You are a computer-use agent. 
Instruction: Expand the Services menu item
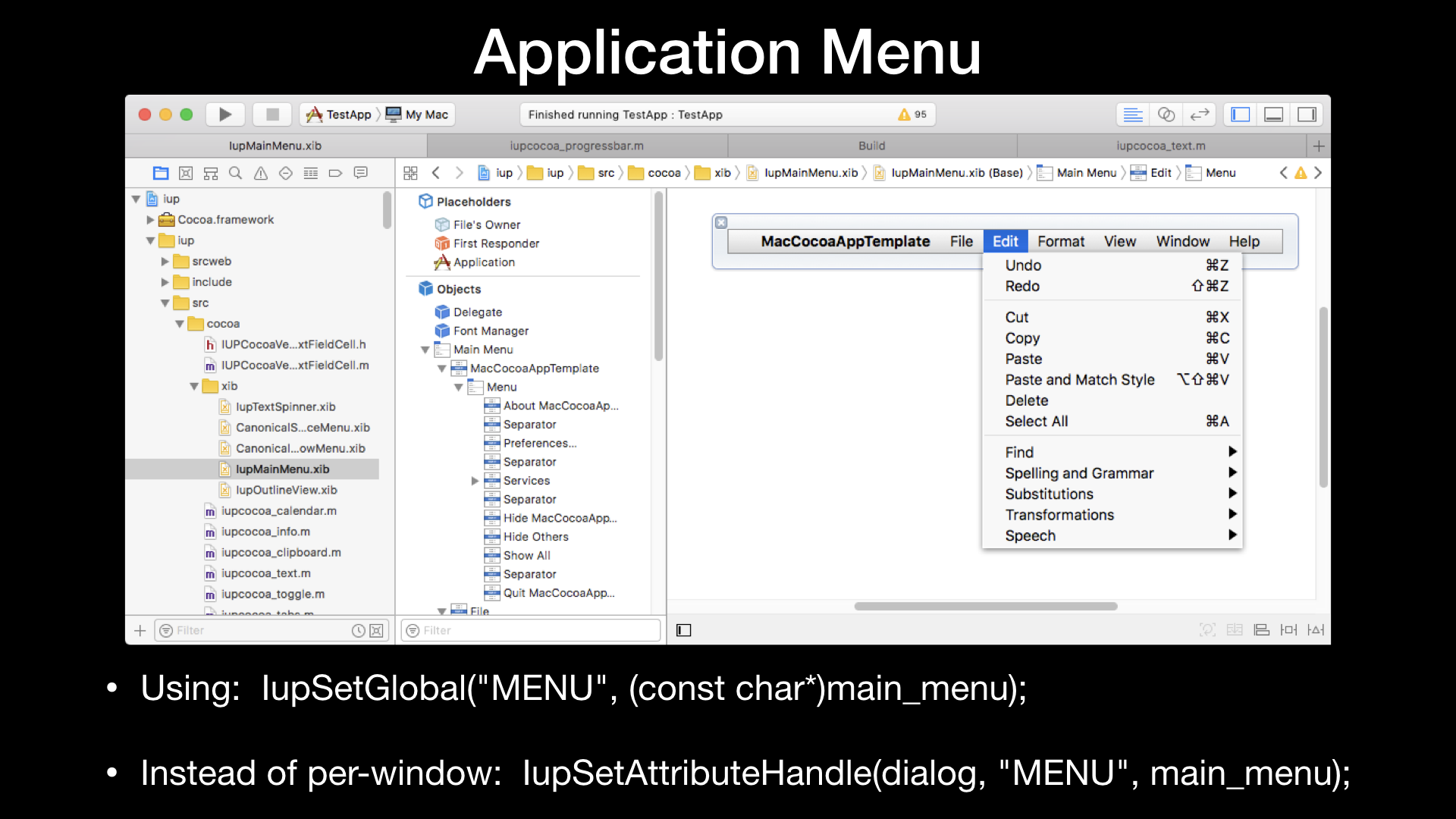click(x=475, y=481)
